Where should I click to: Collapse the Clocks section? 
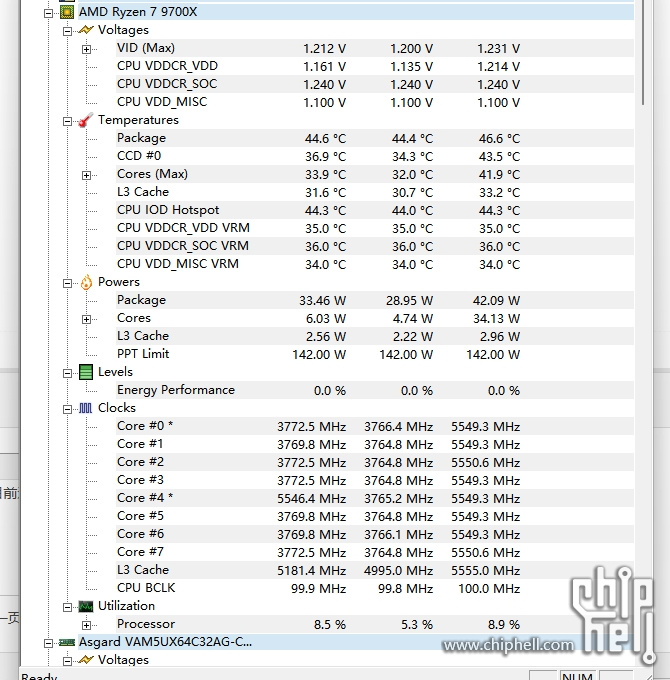point(67,409)
